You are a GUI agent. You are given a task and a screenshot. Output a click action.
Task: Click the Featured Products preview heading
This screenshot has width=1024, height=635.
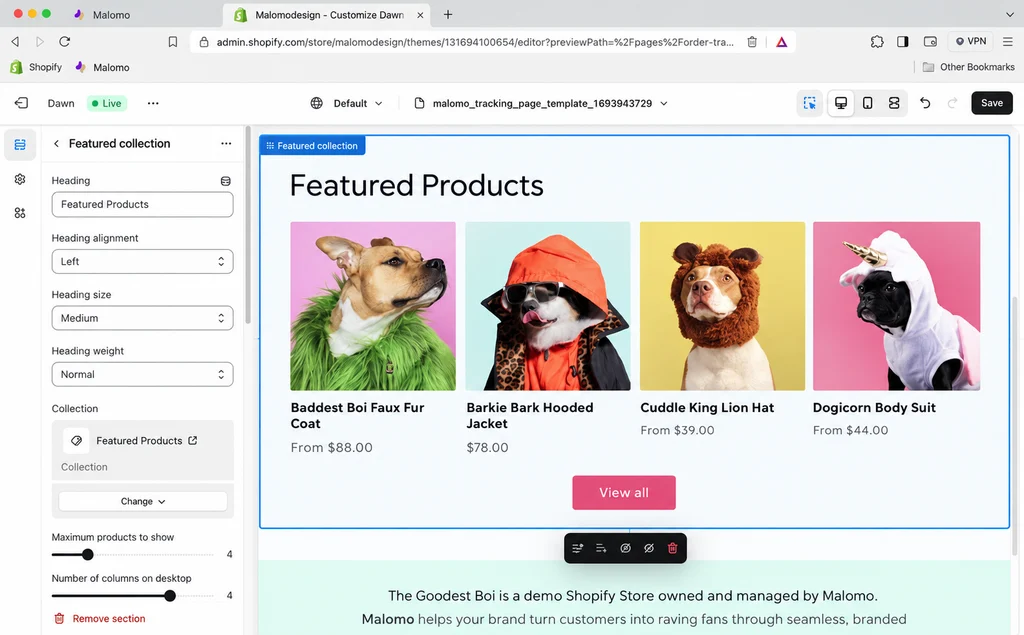coord(417,186)
